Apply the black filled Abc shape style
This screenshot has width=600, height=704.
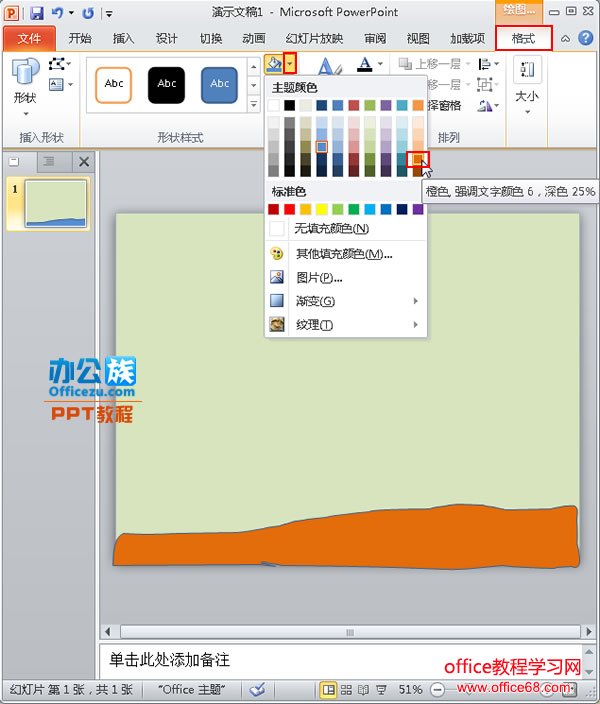[x=167, y=85]
